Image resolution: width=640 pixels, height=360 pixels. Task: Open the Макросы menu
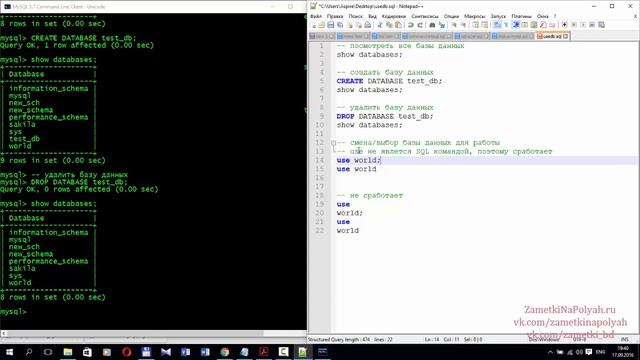pos(475,16)
